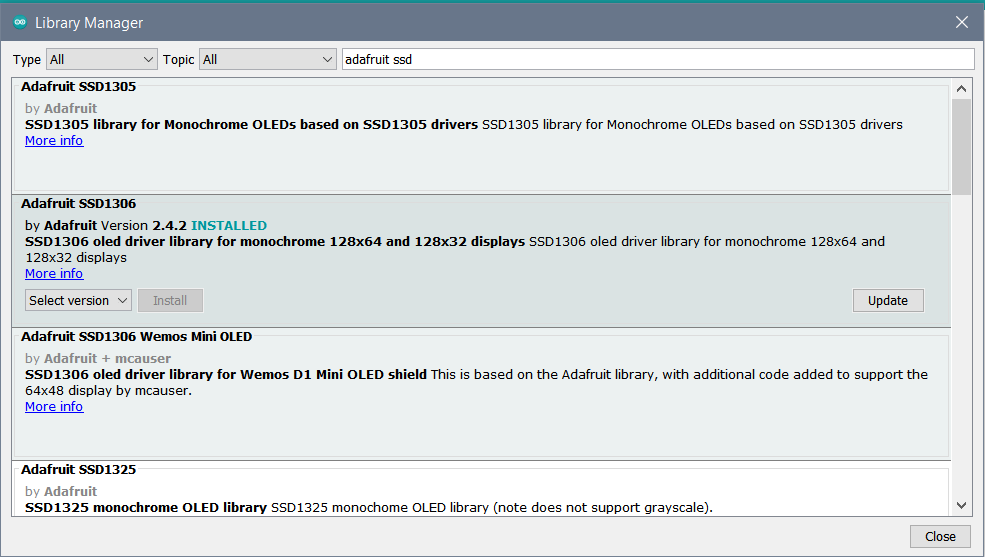Open the Type filter dropdown
Screen dimensions: 985x557
pos(102,60)
